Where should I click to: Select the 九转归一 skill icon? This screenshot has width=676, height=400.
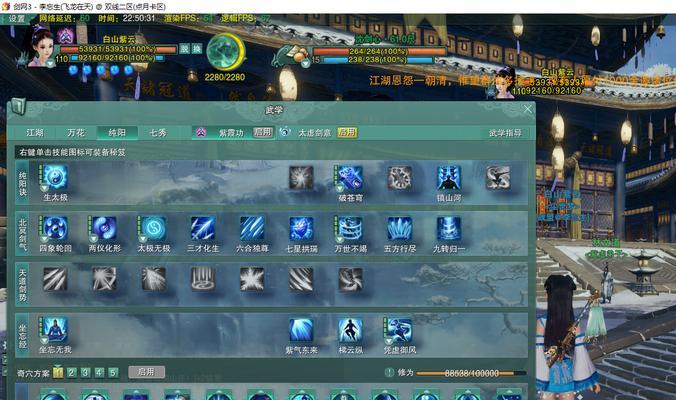pos(448,228)
